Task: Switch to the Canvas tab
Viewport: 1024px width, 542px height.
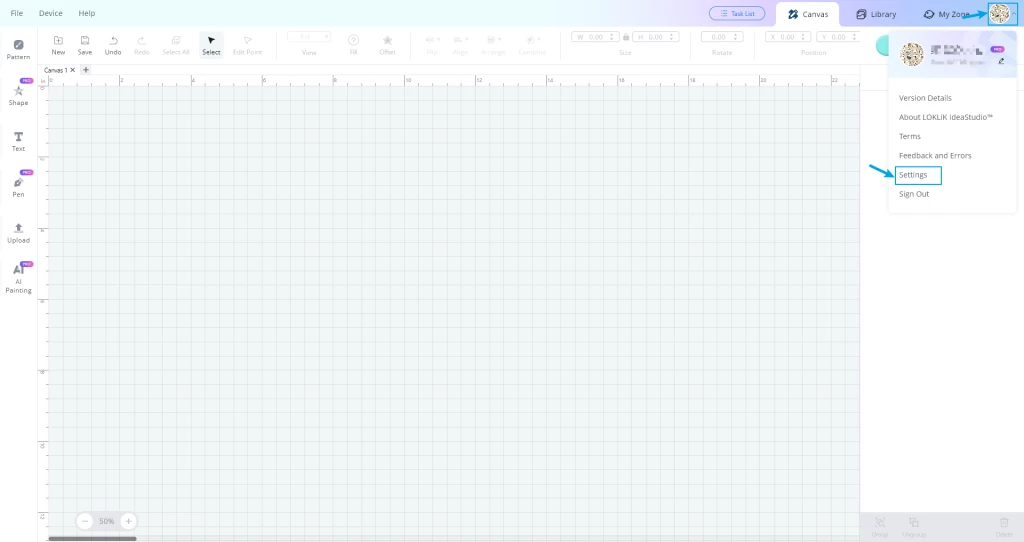Action: click(x=808, y=14)
